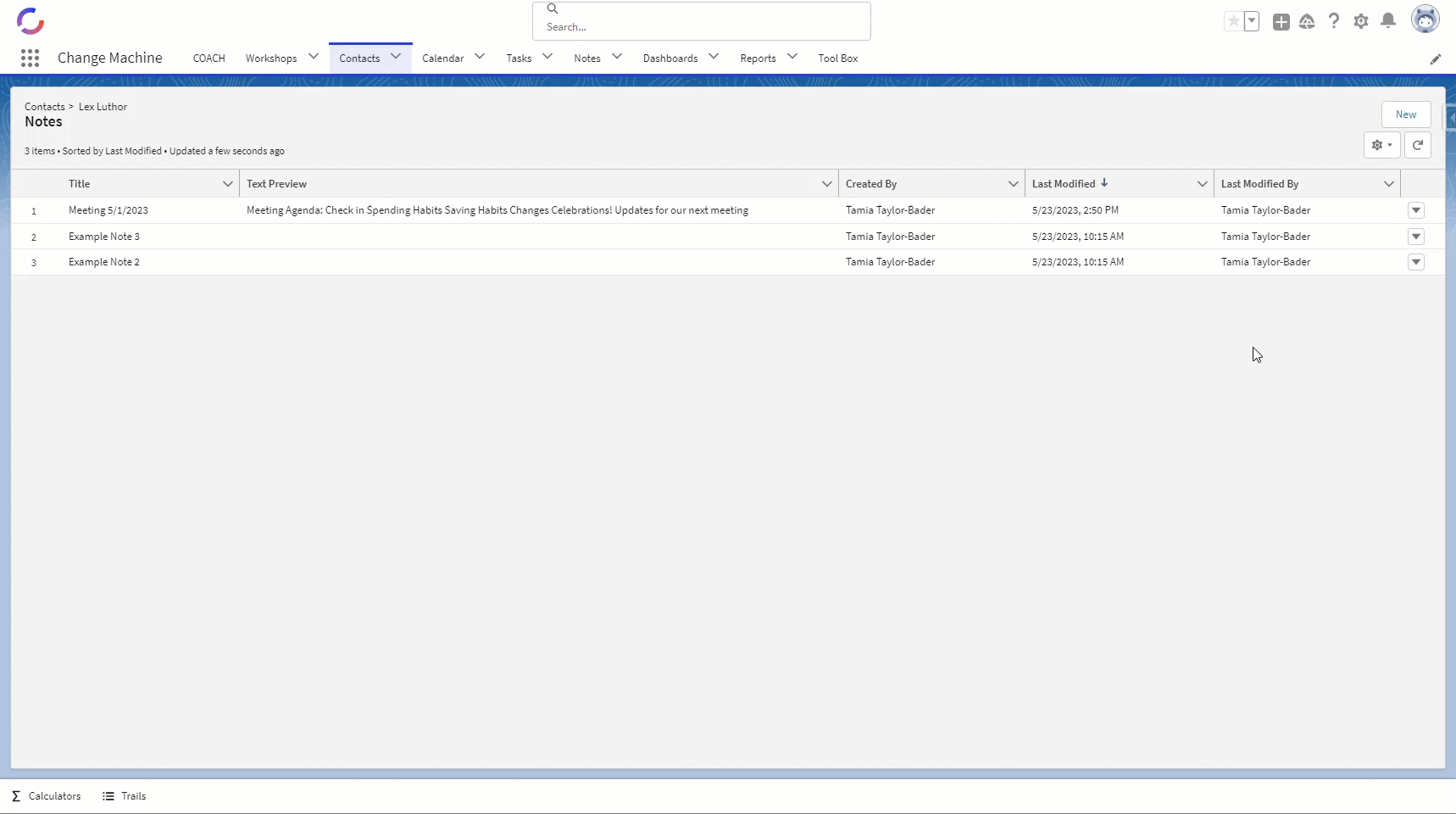Open the Trails utility bar item
The image size is (1456, 814).
tap(125, 796)
